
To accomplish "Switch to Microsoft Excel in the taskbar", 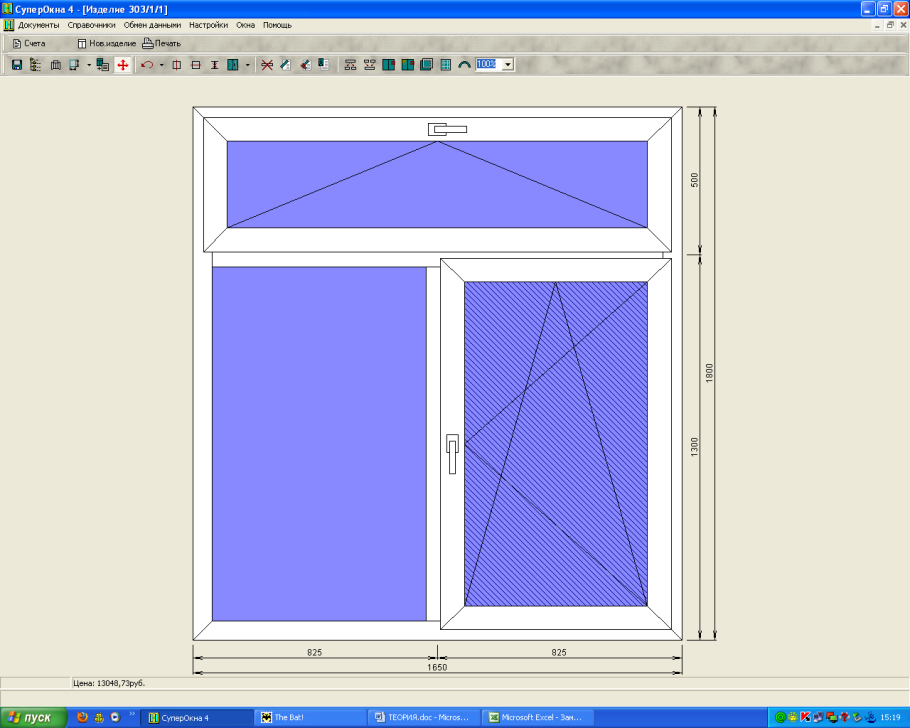I will pos(539,717).
